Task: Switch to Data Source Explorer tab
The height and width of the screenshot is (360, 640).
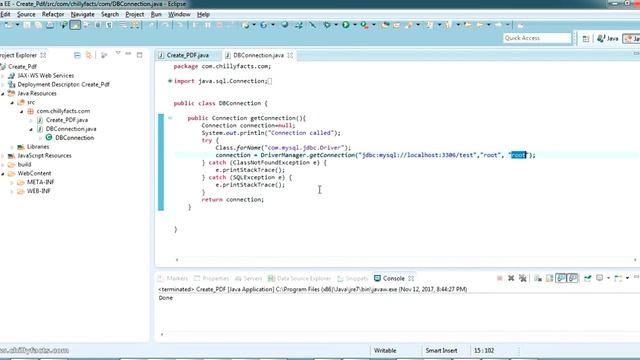Action: pyautogui.click(x=299, y=278)
